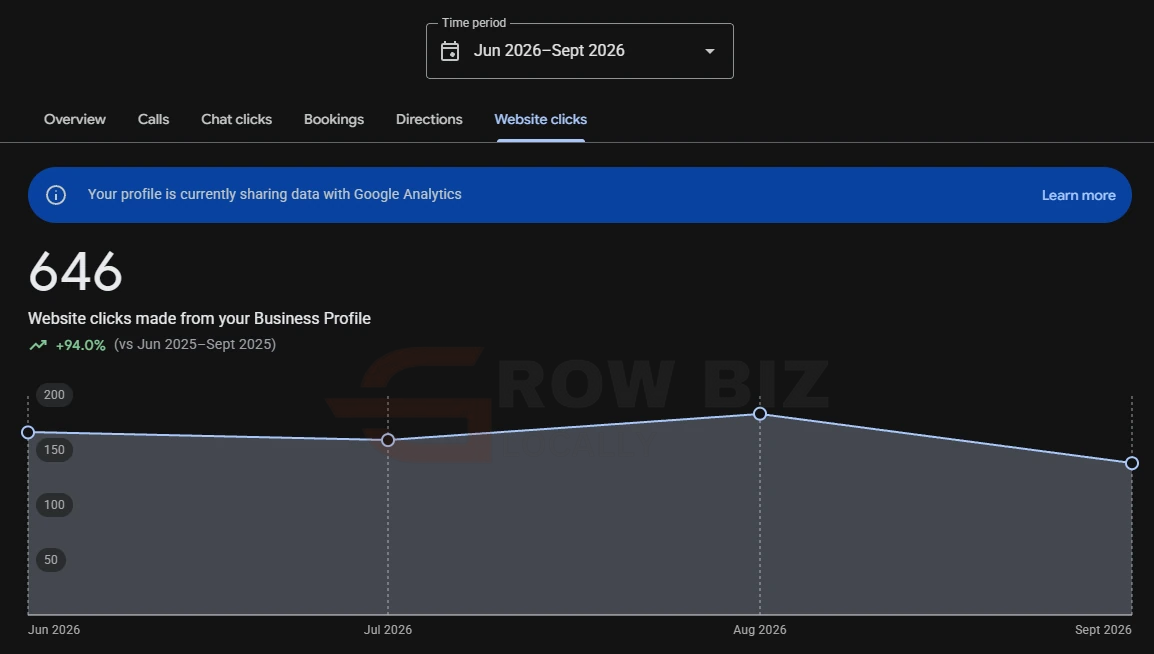This screenshot has width=1154, height=654.
Task: Open the Chat clicks tab
Action: [x=236, y=119]
